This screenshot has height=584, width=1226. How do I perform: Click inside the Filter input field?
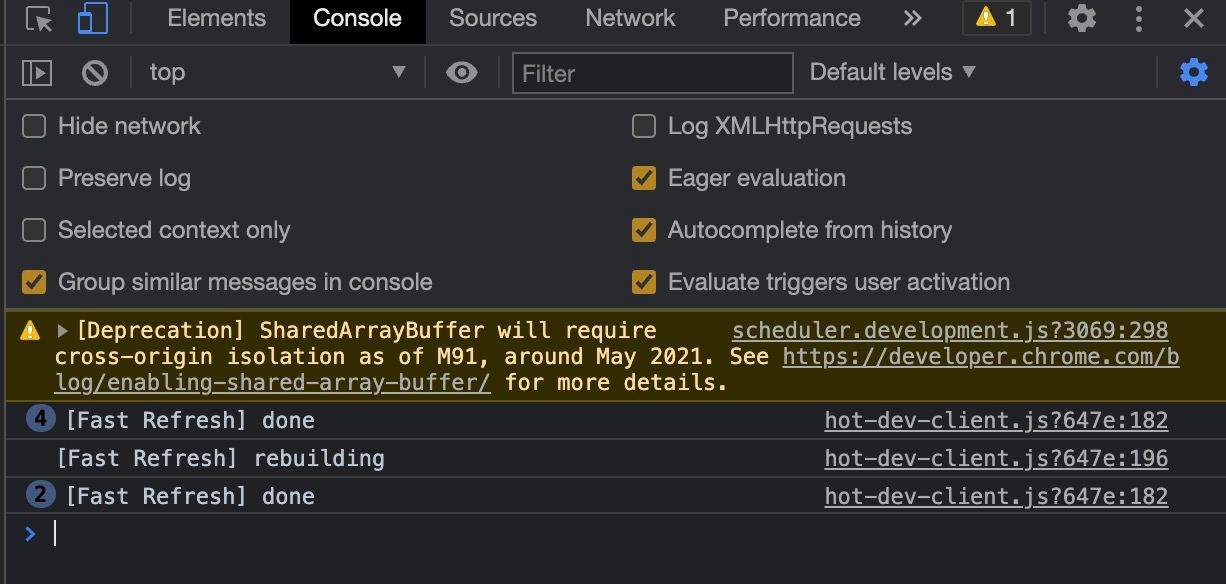coord(653,73)
